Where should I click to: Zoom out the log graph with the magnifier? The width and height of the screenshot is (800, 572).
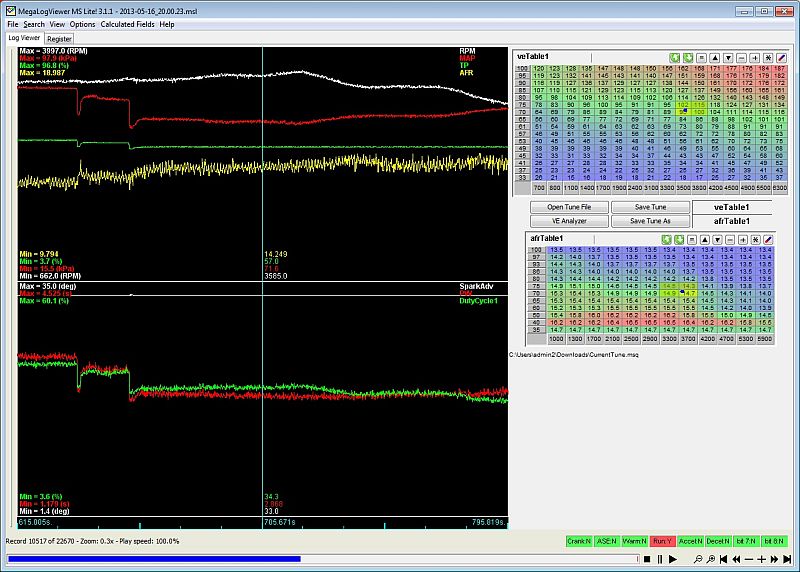click(x=698, y=559)
